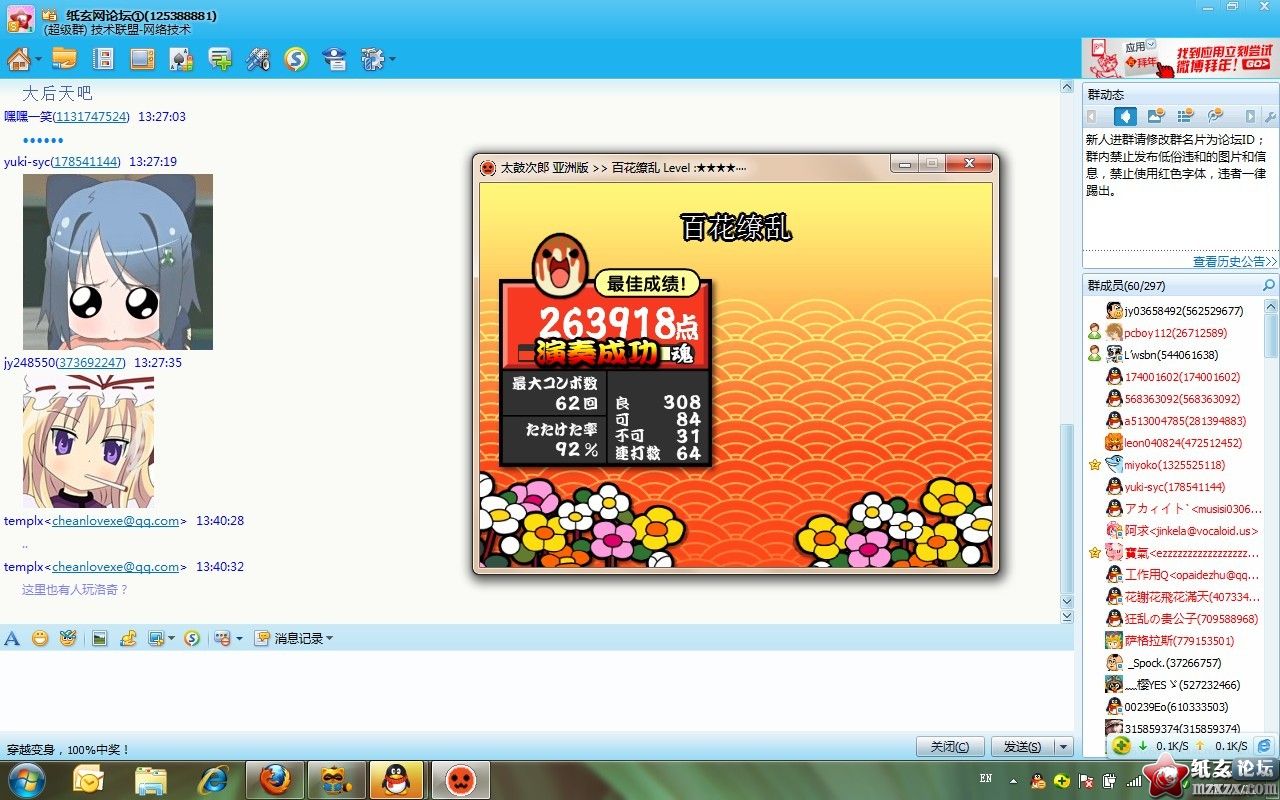This screenshot has height=800, width=1280.
Task: Select member 00239Eo(610333503)
Action: pyautogui.click(x=1175, y=706)
